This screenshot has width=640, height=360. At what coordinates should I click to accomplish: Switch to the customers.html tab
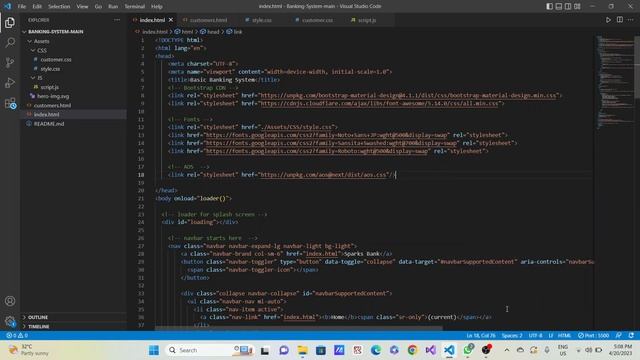coord(208,20)
